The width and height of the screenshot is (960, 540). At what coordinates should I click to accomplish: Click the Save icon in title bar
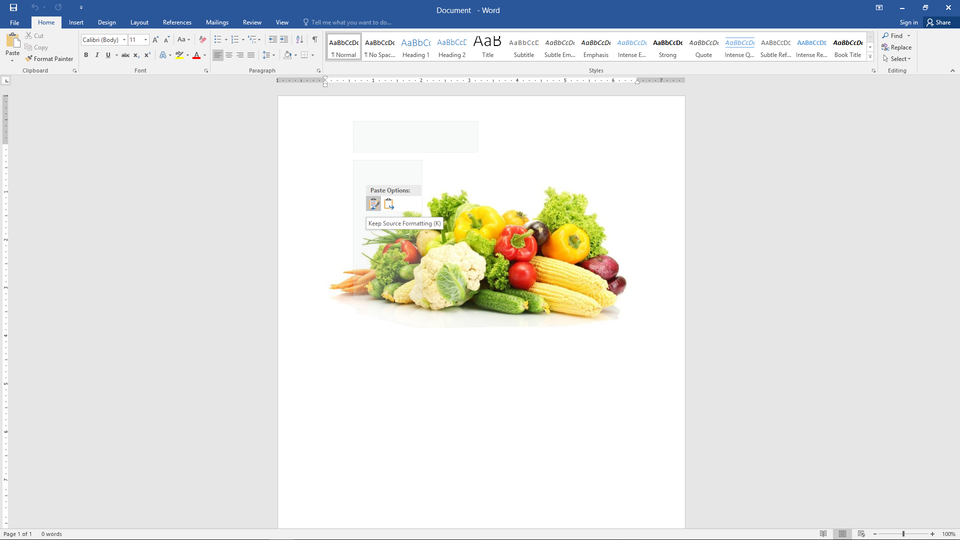point(13,8)
